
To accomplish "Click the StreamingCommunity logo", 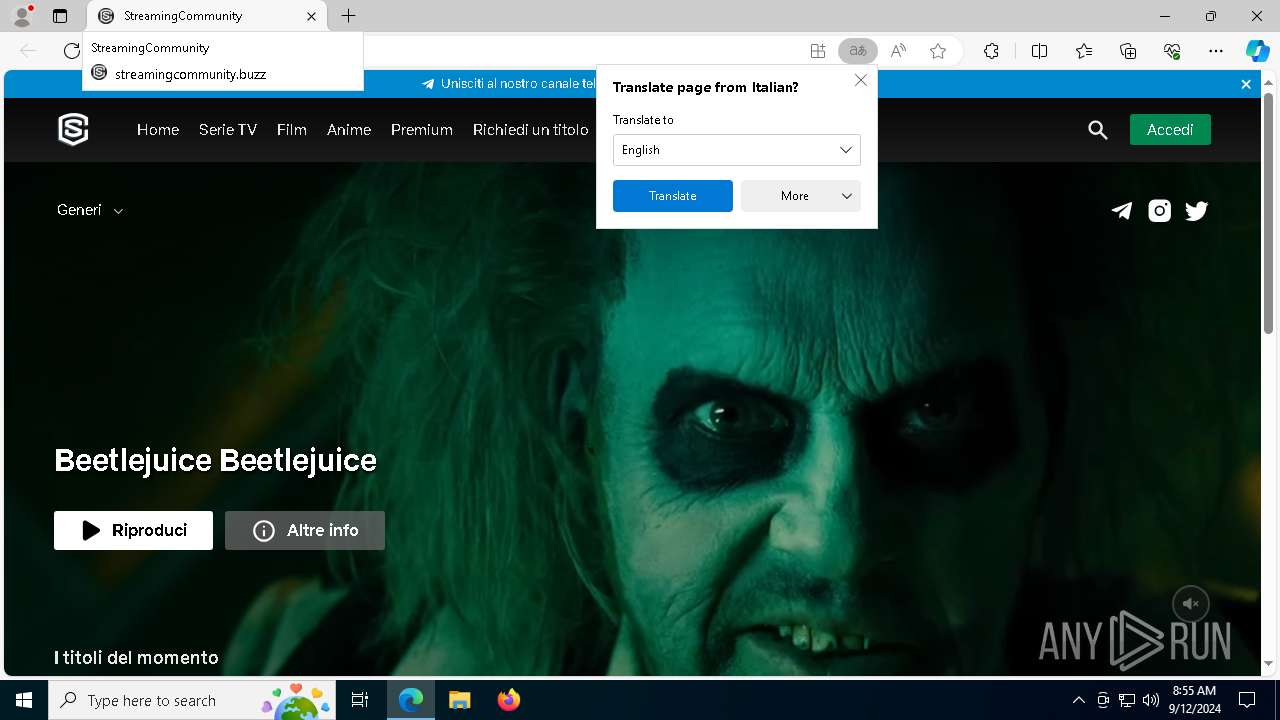I will [x=73, y=129].
